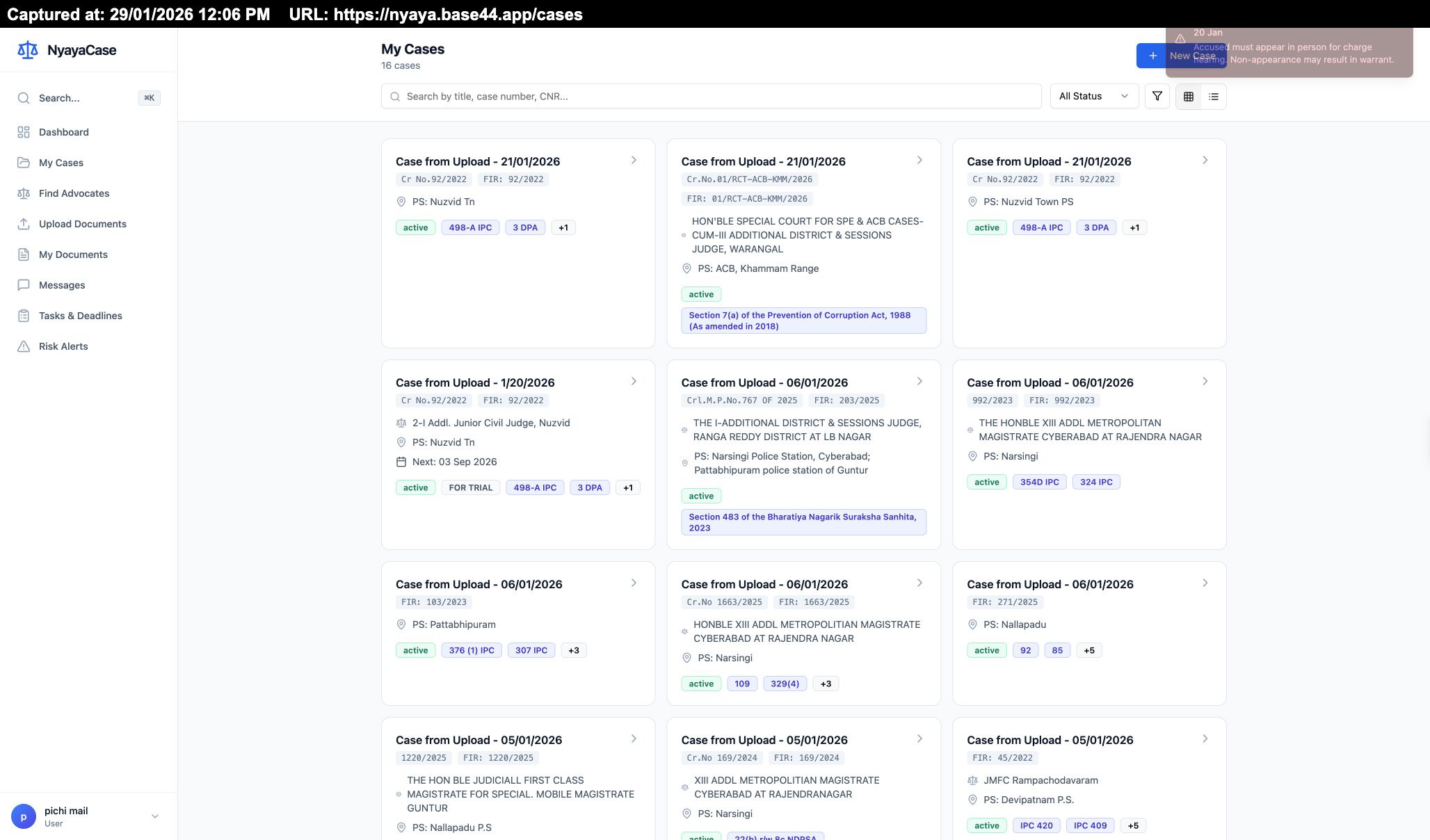Click the IPC 420 tag
1430x840 pixels.
[x=1036, y=825]
